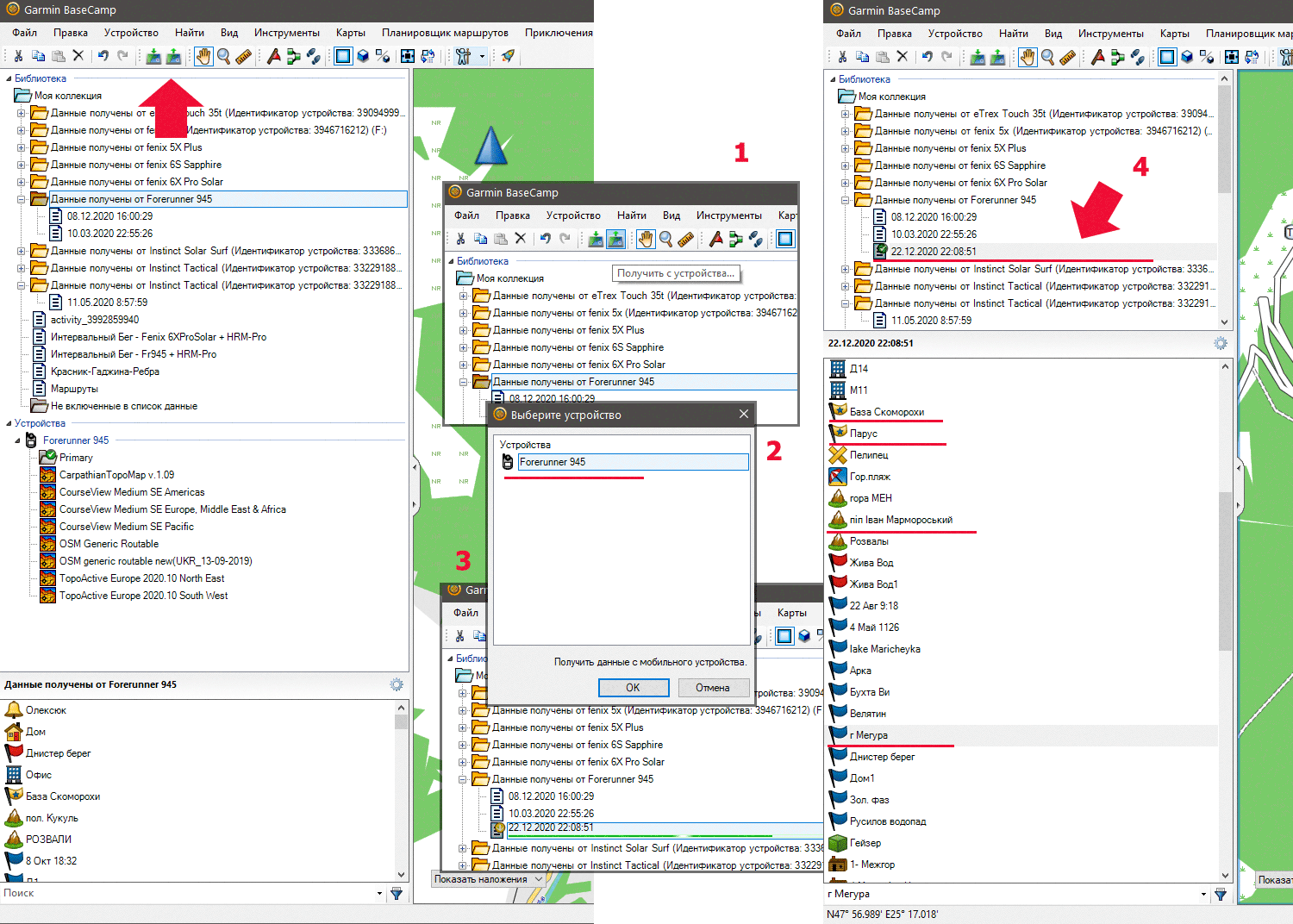The height and width of the screenshot is (924, 1293).
Task: Click gear icon beside 22.12.2020 22:08:51 header
Action: (x=1221, y=343)
